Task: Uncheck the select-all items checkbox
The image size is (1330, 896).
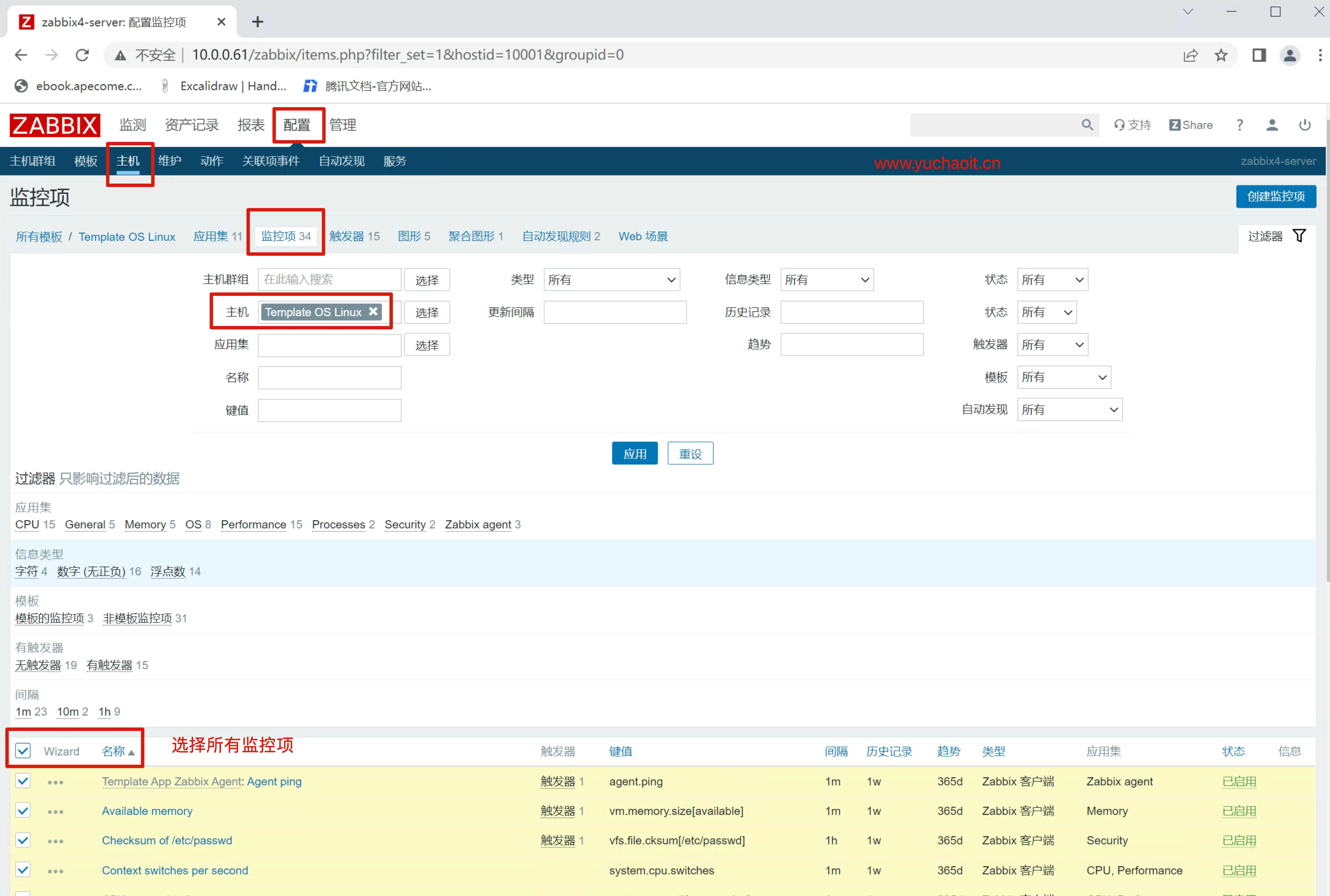Action: [23, 751]
